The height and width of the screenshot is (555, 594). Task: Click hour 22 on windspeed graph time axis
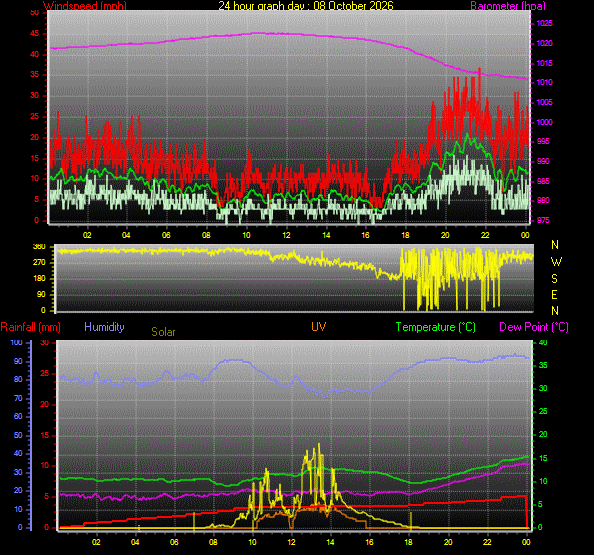485,235
